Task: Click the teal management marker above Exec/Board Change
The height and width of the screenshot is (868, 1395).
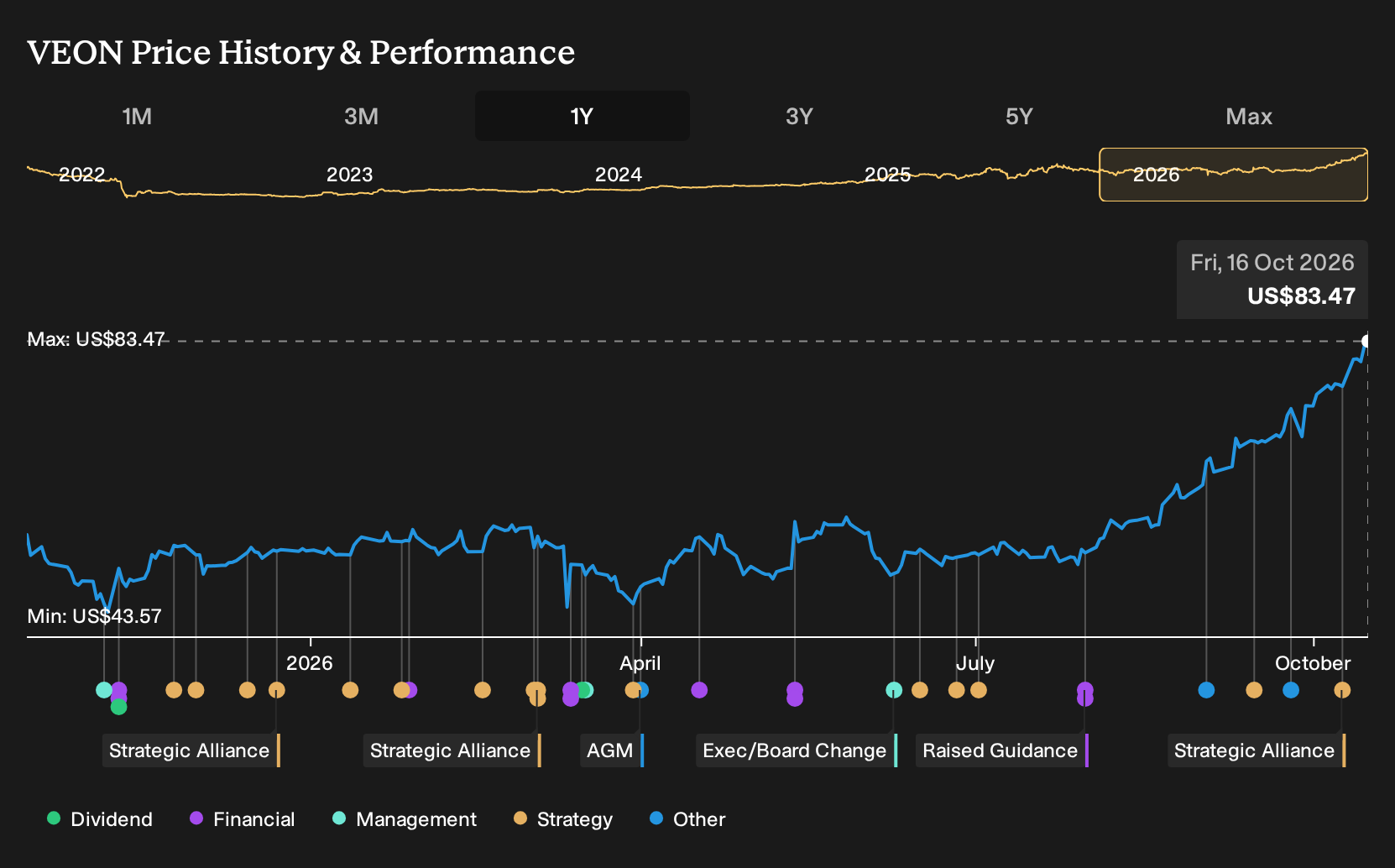Action: 894,690
